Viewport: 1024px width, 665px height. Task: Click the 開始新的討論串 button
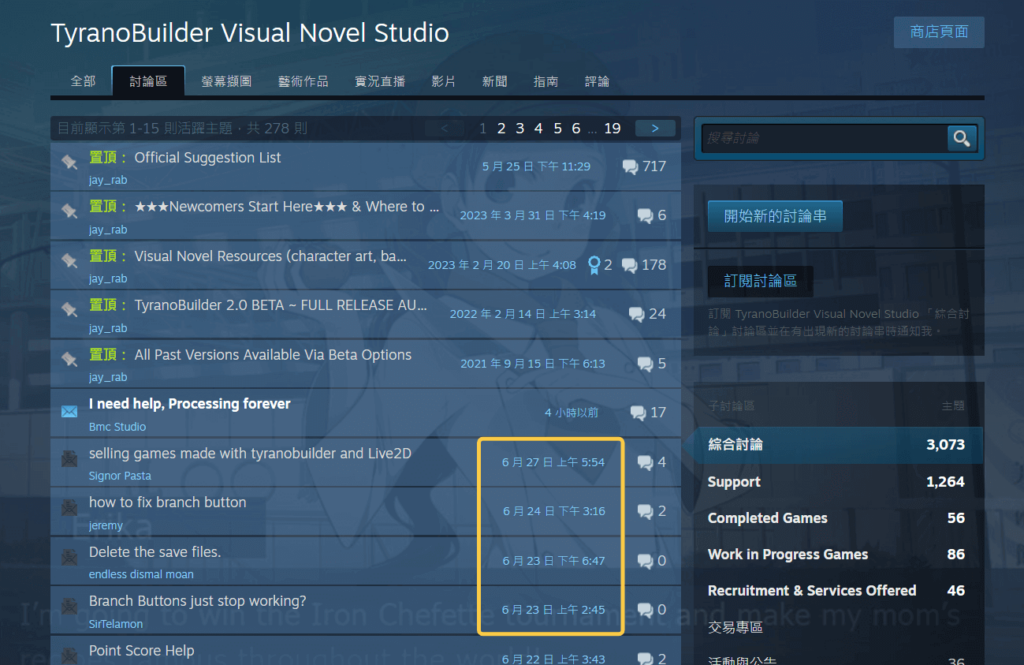(x=775, y=216)
